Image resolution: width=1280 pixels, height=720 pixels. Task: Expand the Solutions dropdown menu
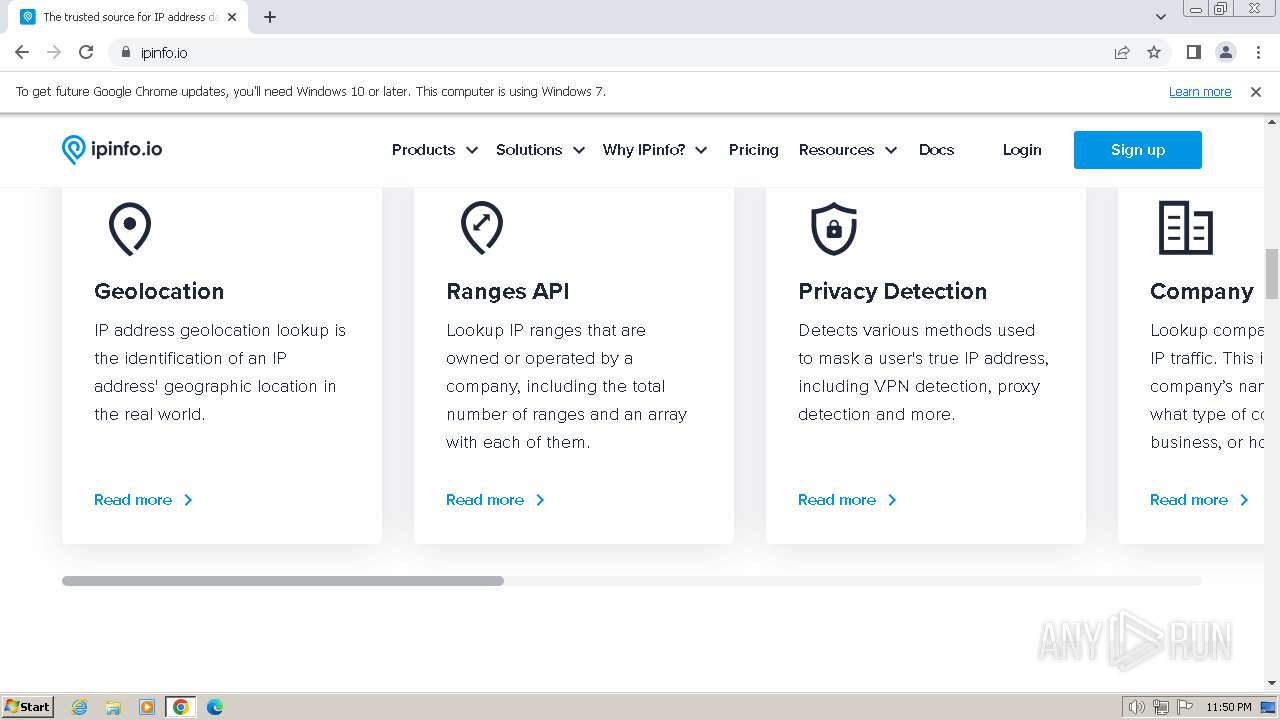(x=540, y=150)
